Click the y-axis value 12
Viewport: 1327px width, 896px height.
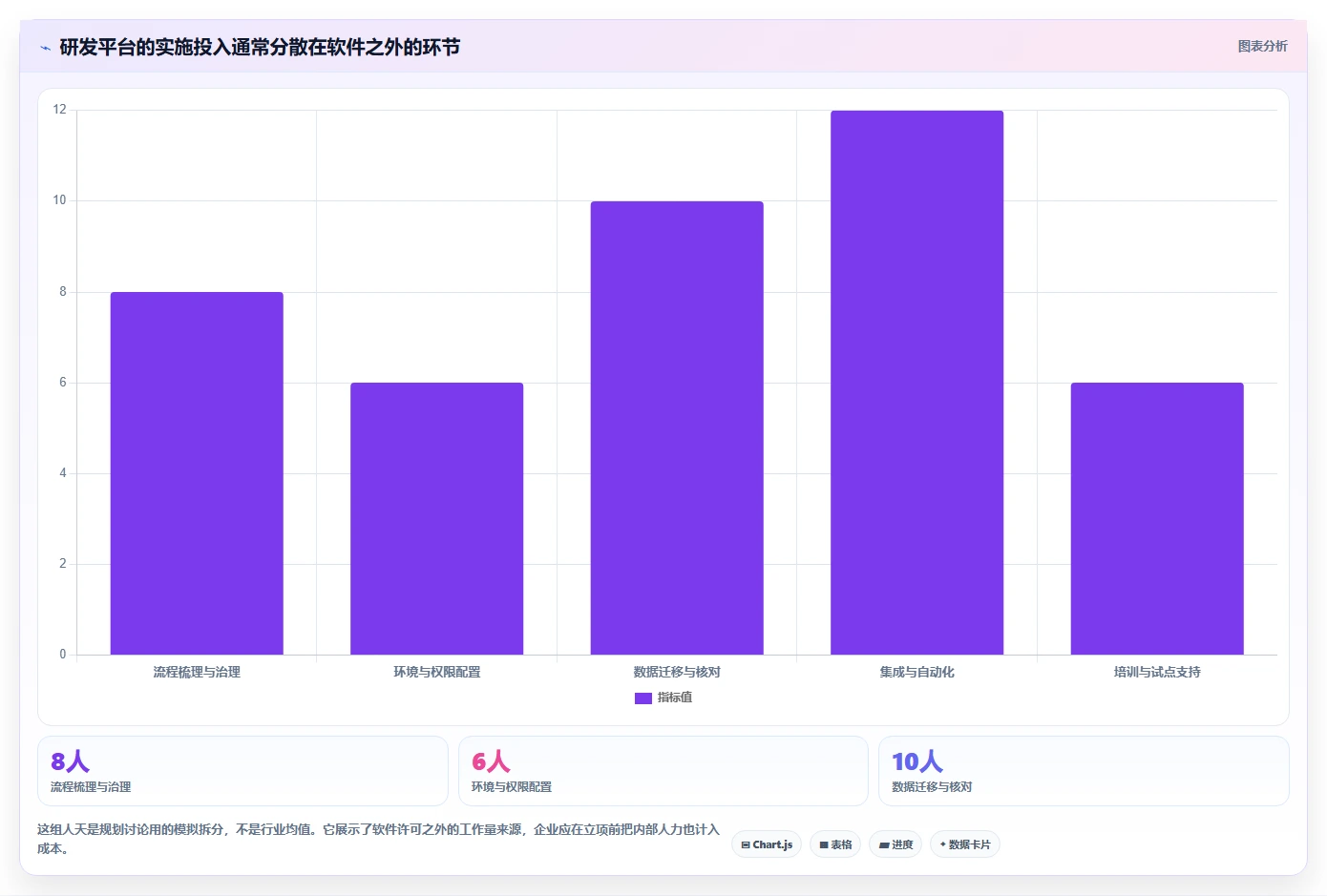click(x=60, y=110)
